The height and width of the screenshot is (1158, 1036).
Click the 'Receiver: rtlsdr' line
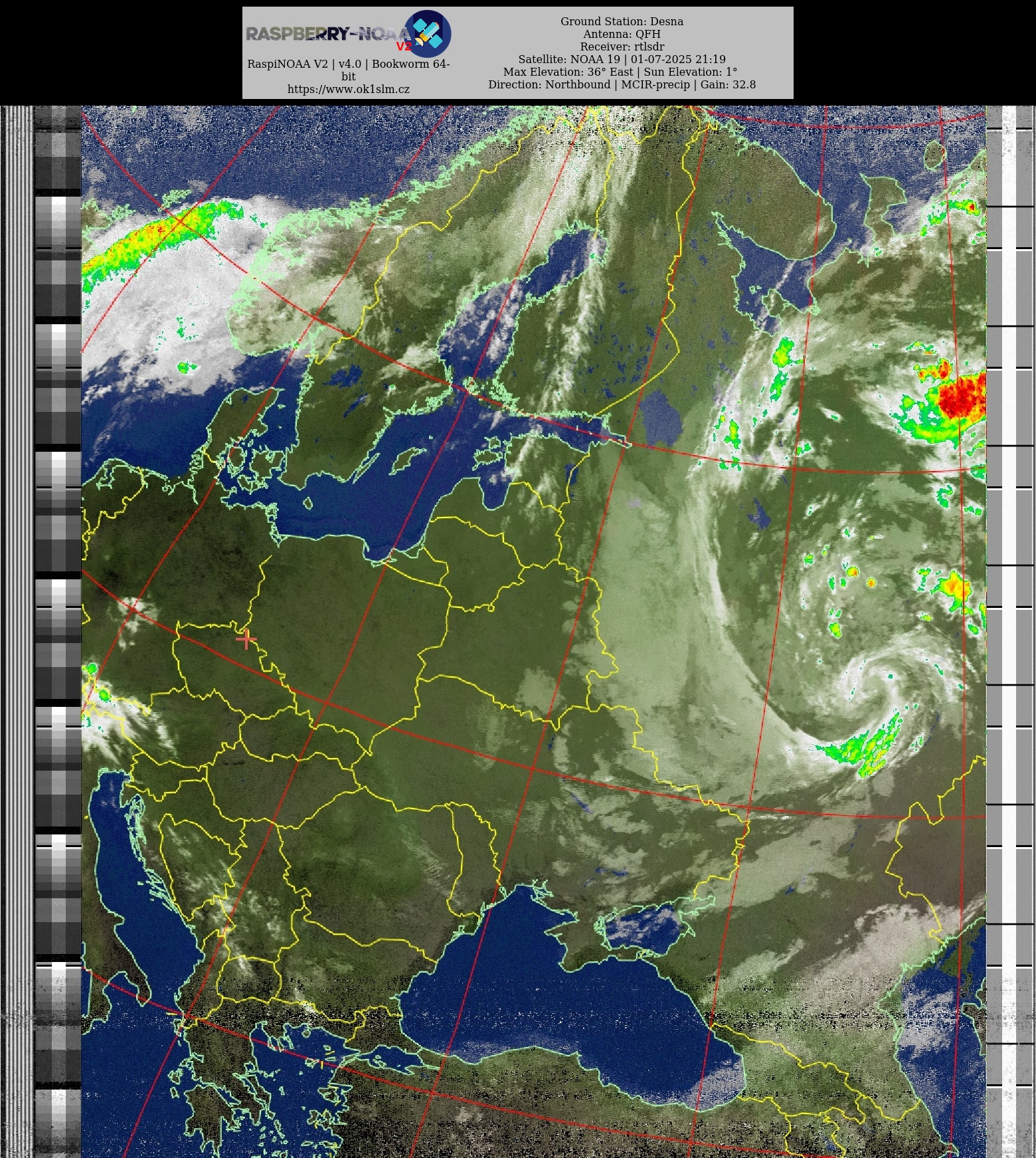pos(622,47)
